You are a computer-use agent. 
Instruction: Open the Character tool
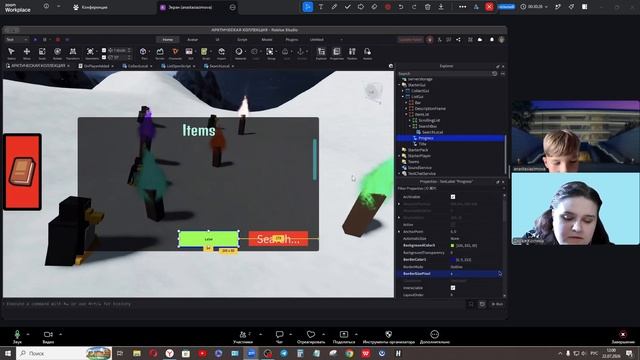[x=175, y=53]
